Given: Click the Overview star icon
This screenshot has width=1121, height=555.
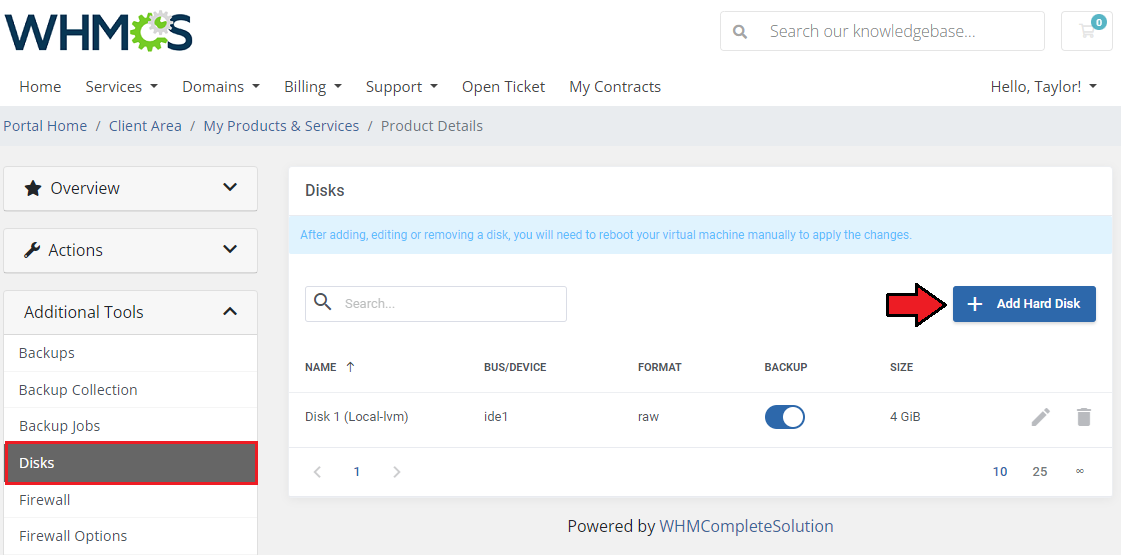Looking at the screenshot, I should tap(33, 188).
